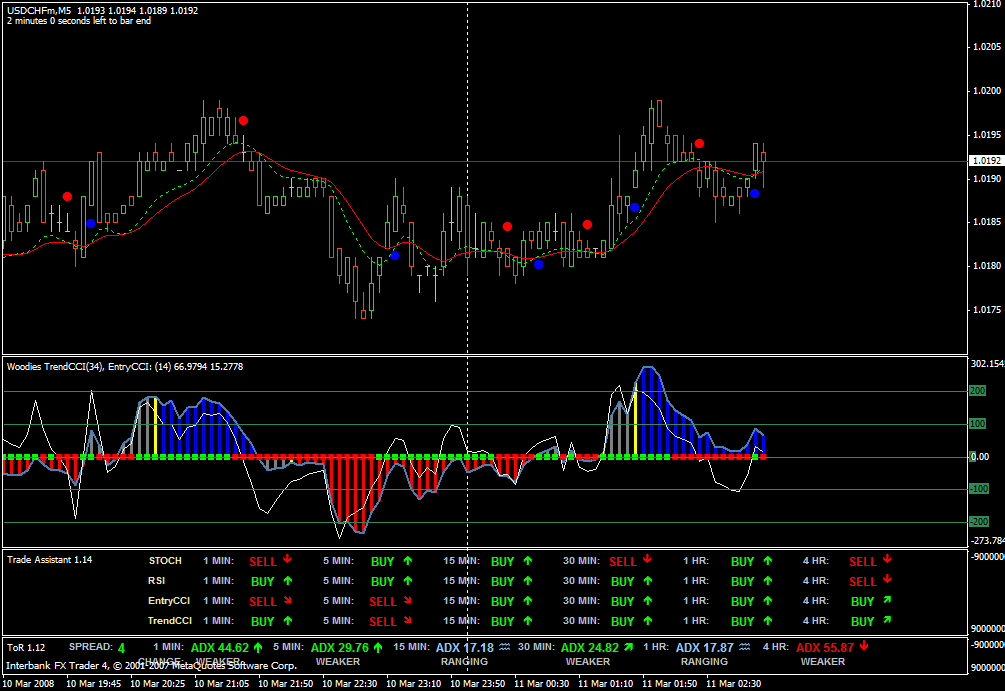Click the '2 minutes 0 seconds left to bar end' text

click(x=79, y=21)
